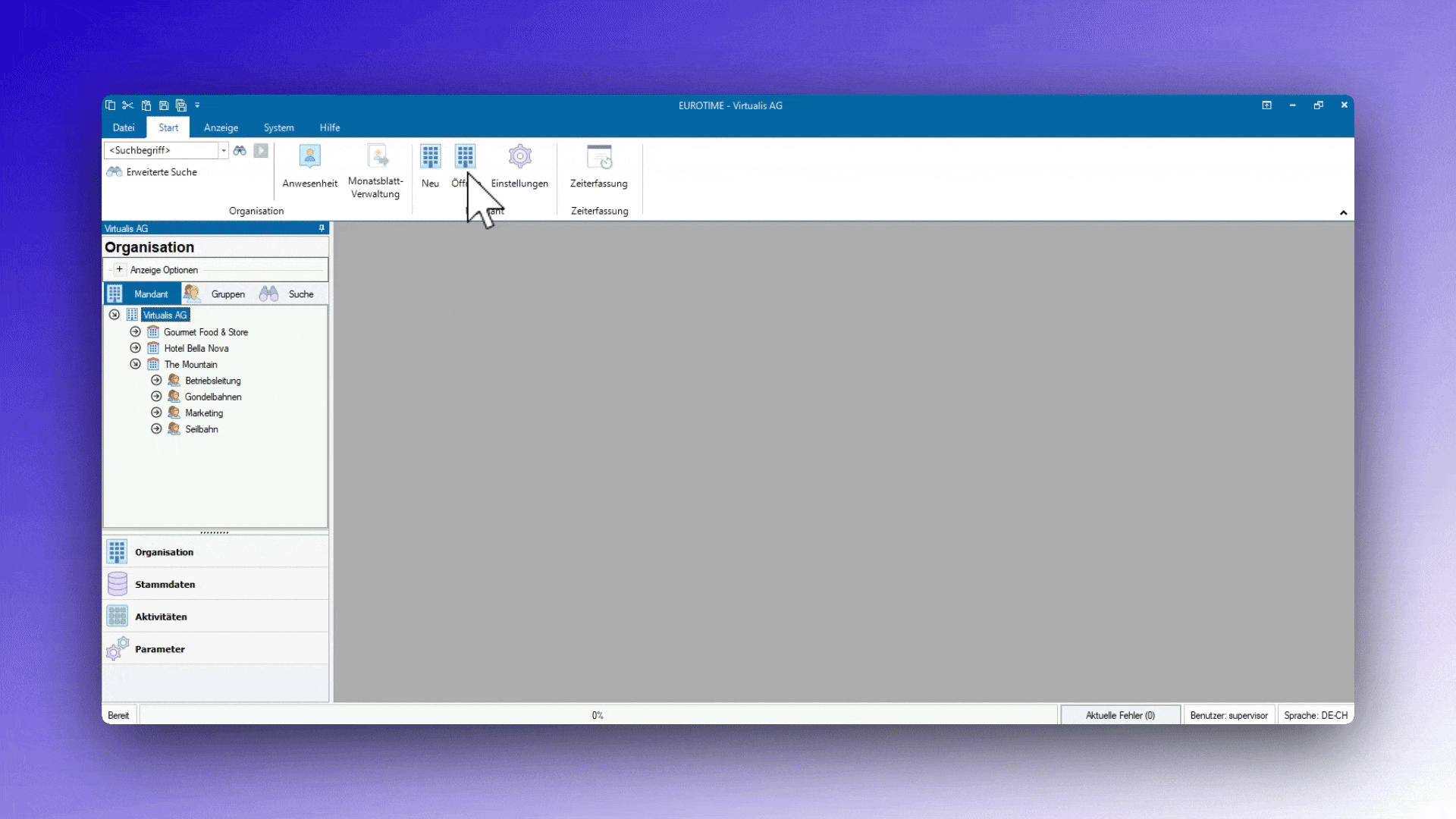Click the Aktuelle Fehler (0) button

click(x=1119, y=715)
